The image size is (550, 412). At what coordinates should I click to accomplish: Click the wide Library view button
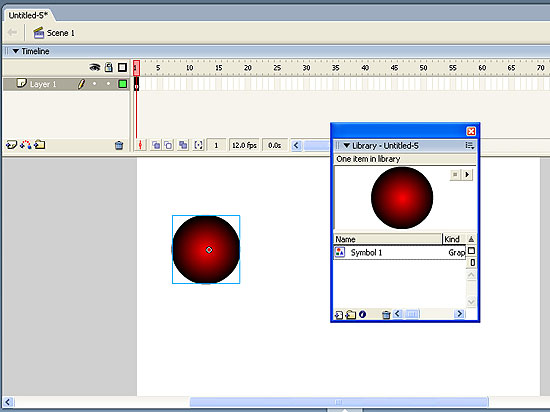(x=471, y=251)
